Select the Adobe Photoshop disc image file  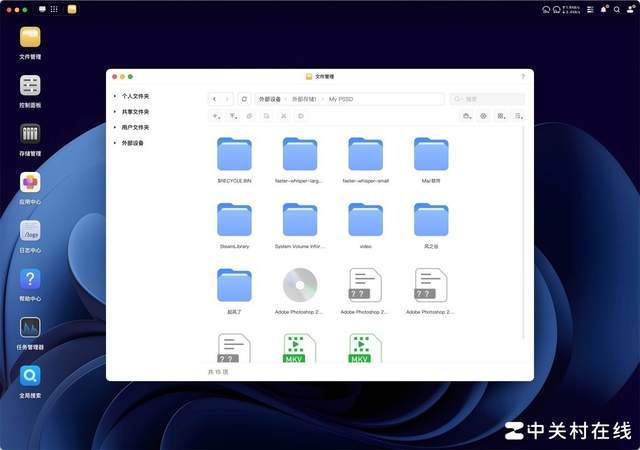point(300,291)
